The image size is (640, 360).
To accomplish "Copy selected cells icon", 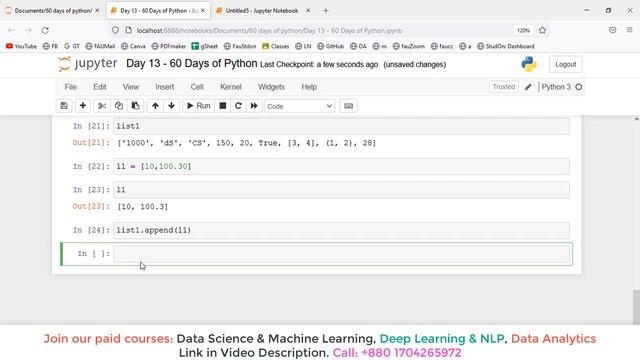I will 119,106.
